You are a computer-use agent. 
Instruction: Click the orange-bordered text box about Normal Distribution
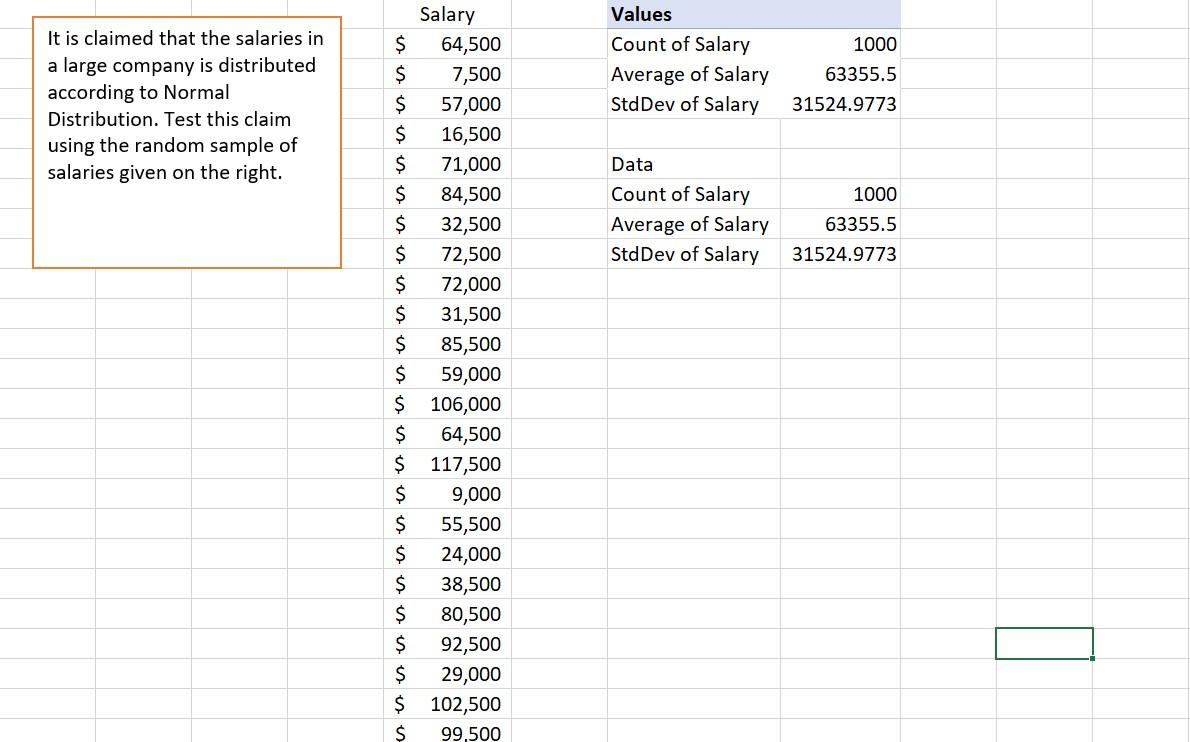pos(186,140)
